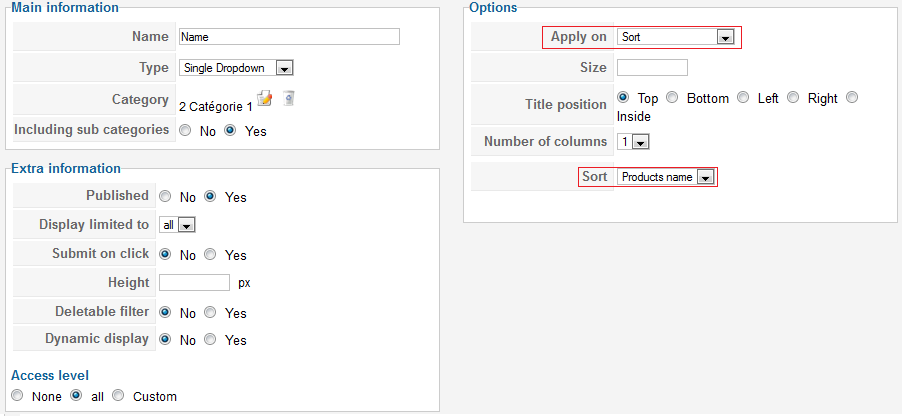The image size is (902, 416).
Task: Select Bottom title position
Action: [672, 98]
